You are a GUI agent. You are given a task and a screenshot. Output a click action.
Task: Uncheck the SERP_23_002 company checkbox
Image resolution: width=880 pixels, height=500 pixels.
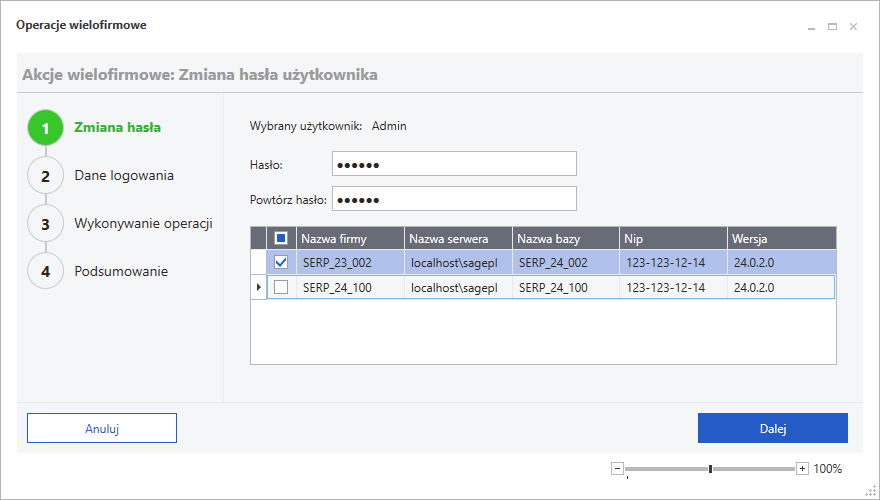tap(281, 262)
